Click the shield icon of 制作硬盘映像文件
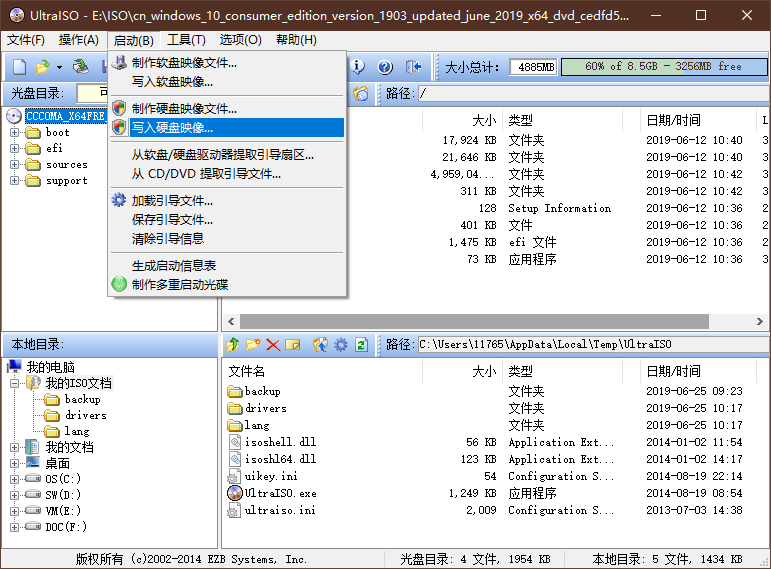The width and height of the screenshot is (771, 569). tap(119, 108)
